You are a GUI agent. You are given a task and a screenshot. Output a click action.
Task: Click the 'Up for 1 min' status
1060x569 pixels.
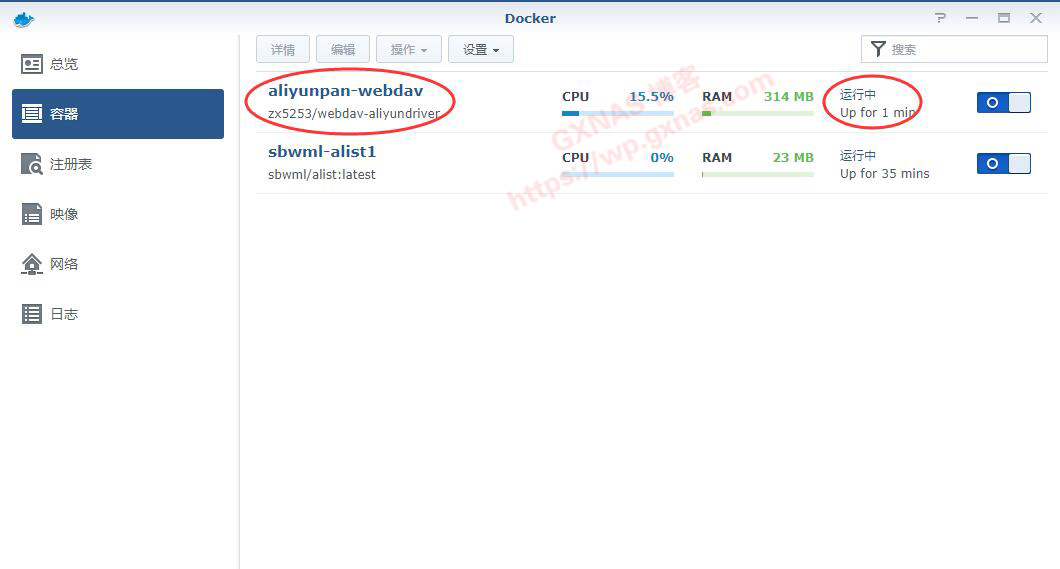(877, 113)
